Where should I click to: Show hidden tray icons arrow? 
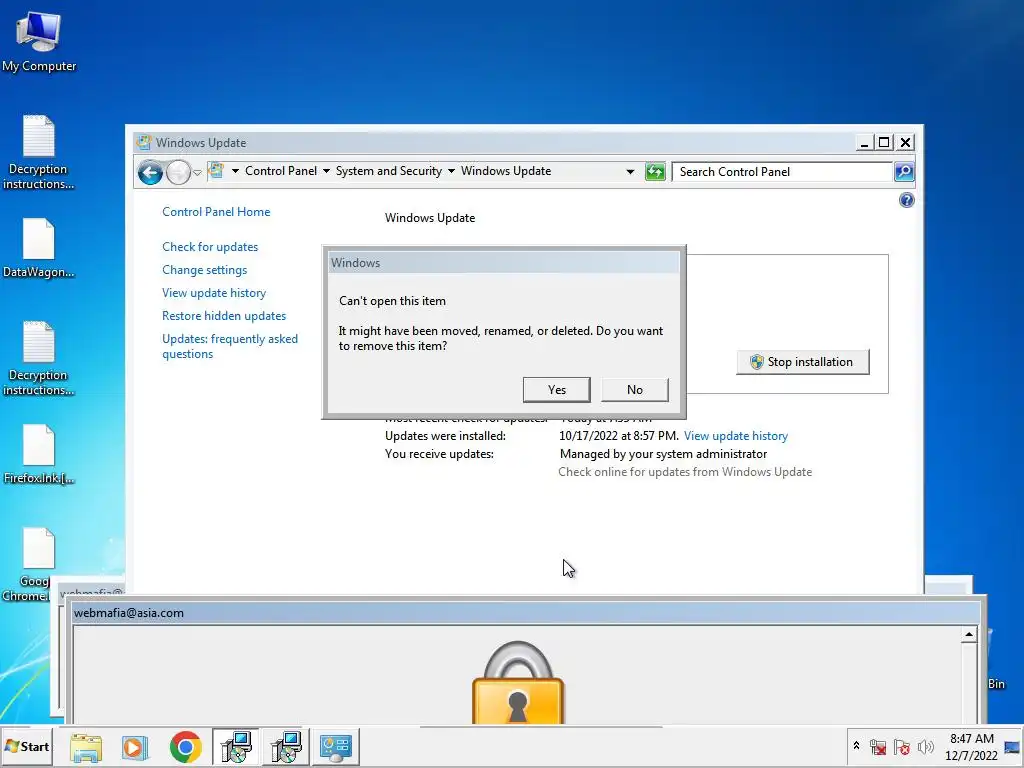coord(856,746)
